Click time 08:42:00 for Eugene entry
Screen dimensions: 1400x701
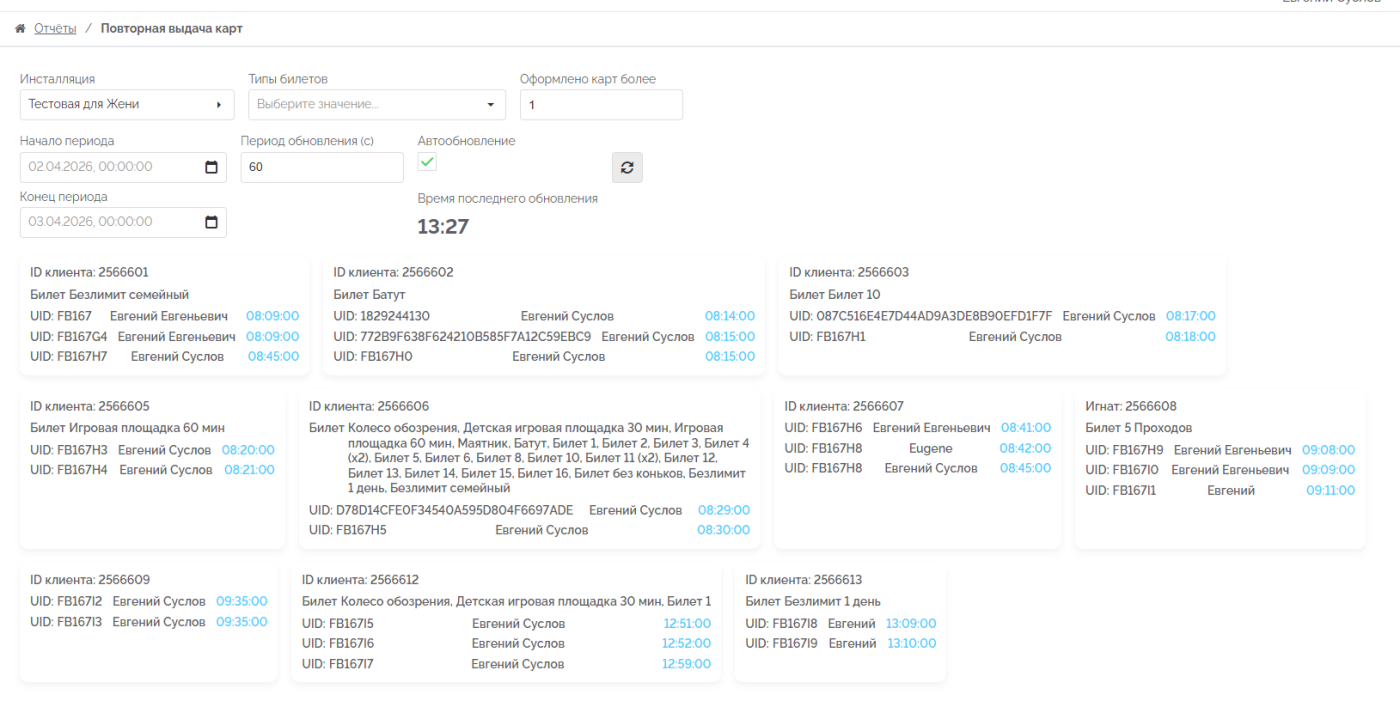(x=1025, y=449)
